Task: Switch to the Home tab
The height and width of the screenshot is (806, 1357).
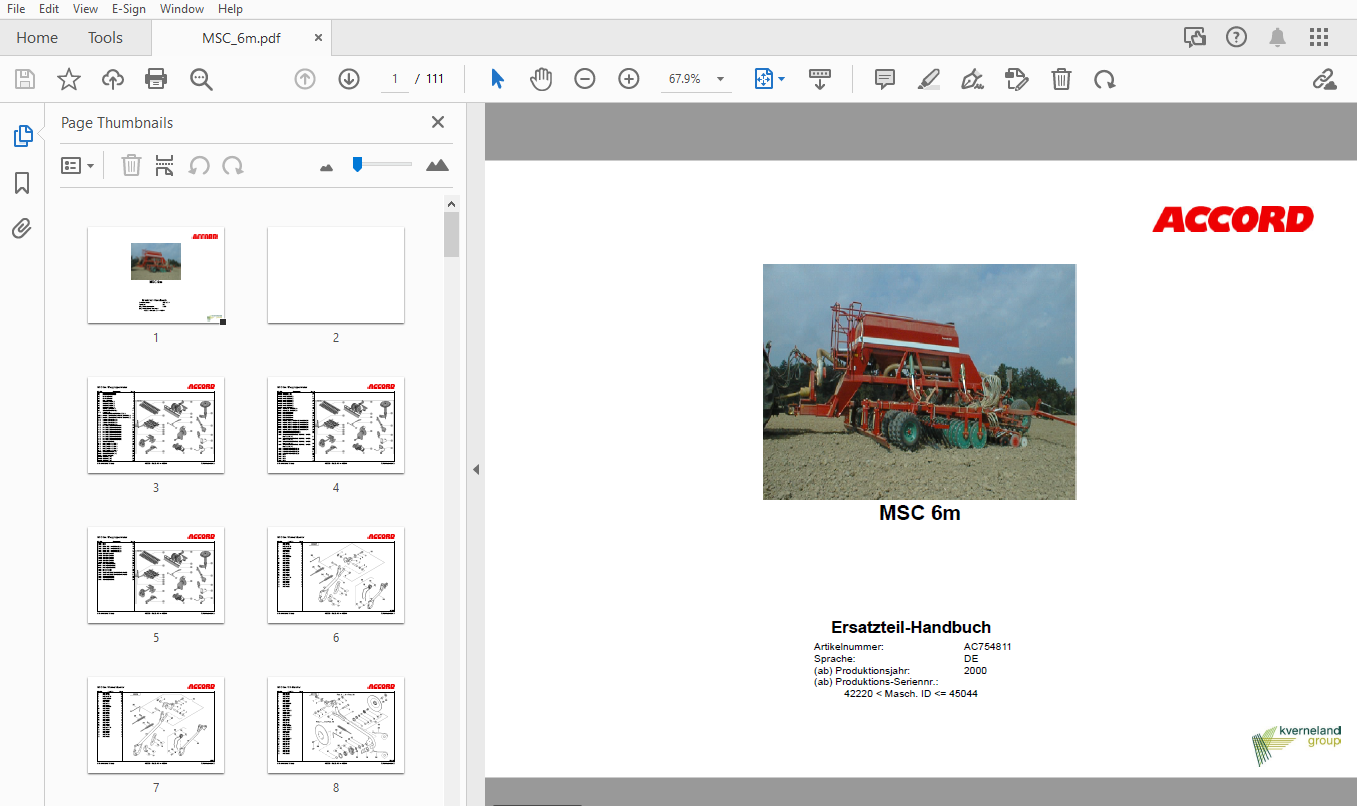Action: click(37, 38)
